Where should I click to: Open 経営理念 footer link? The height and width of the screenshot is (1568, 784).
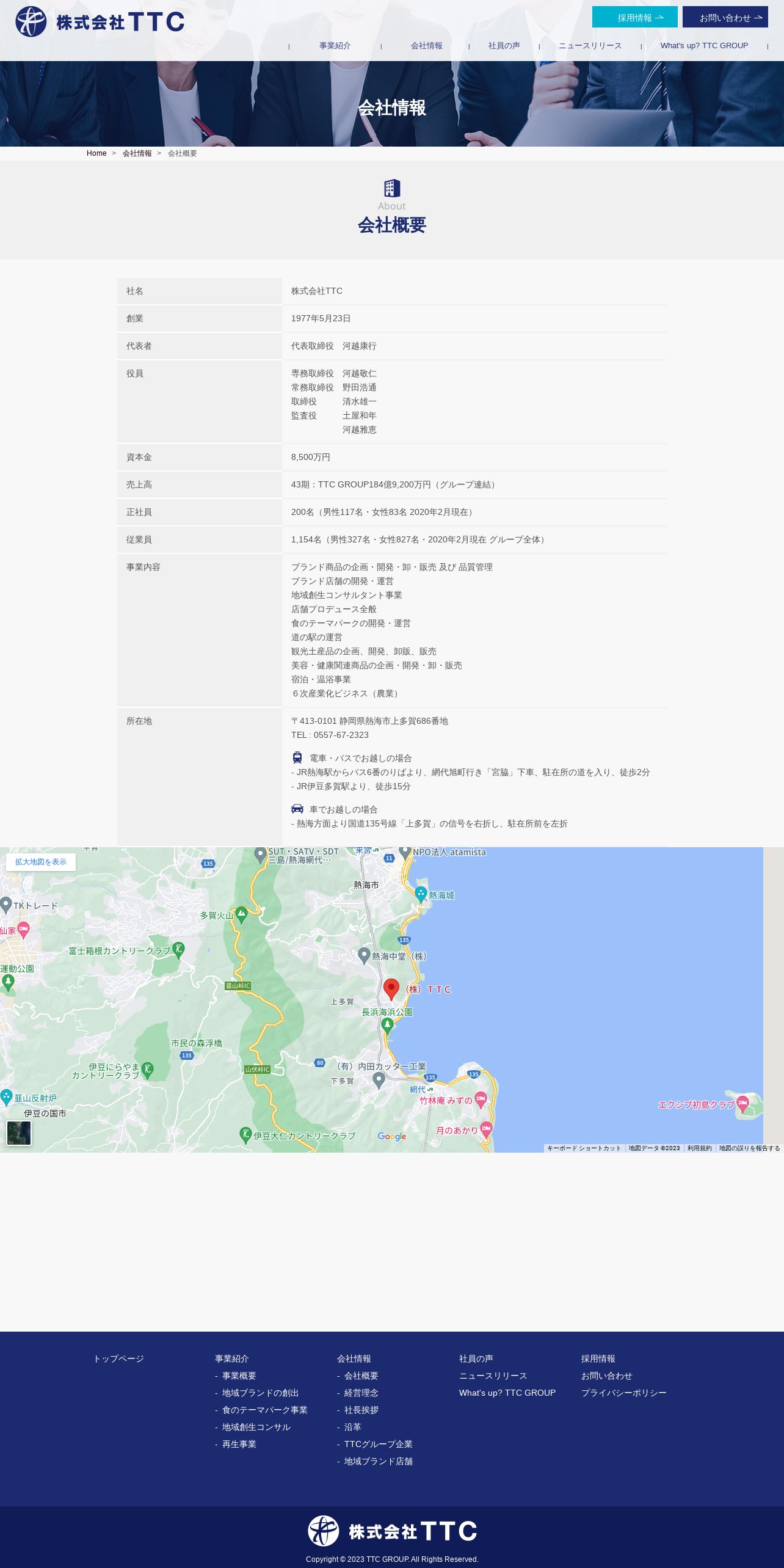[361, 1393]
